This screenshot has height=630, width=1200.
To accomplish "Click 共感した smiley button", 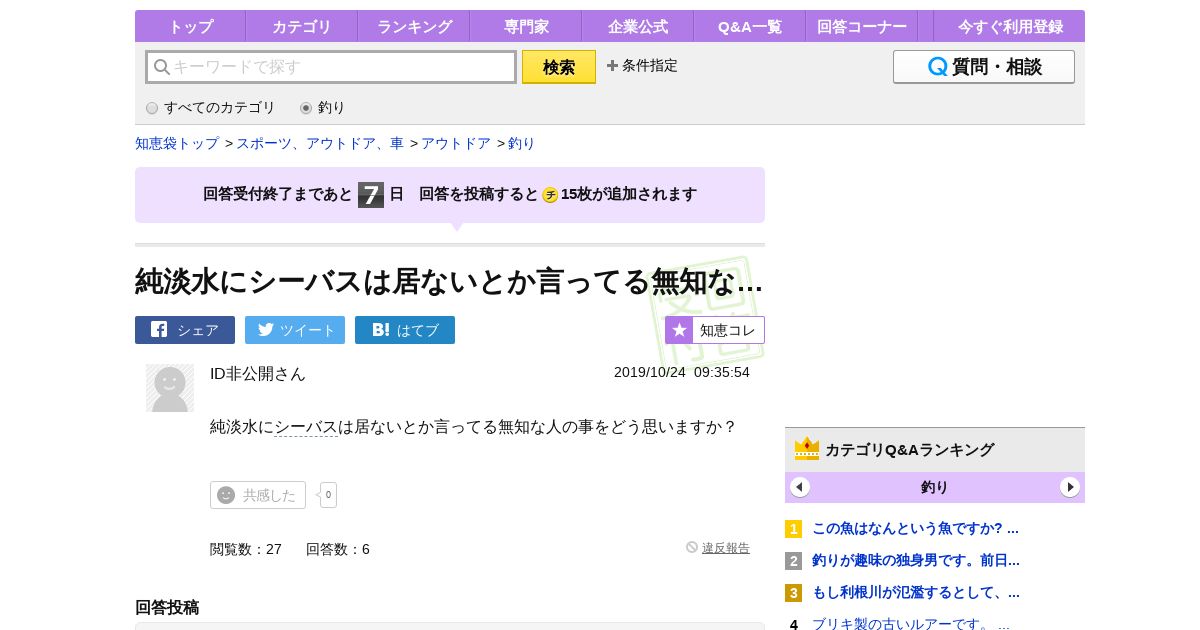I will [x=258, y=495].
